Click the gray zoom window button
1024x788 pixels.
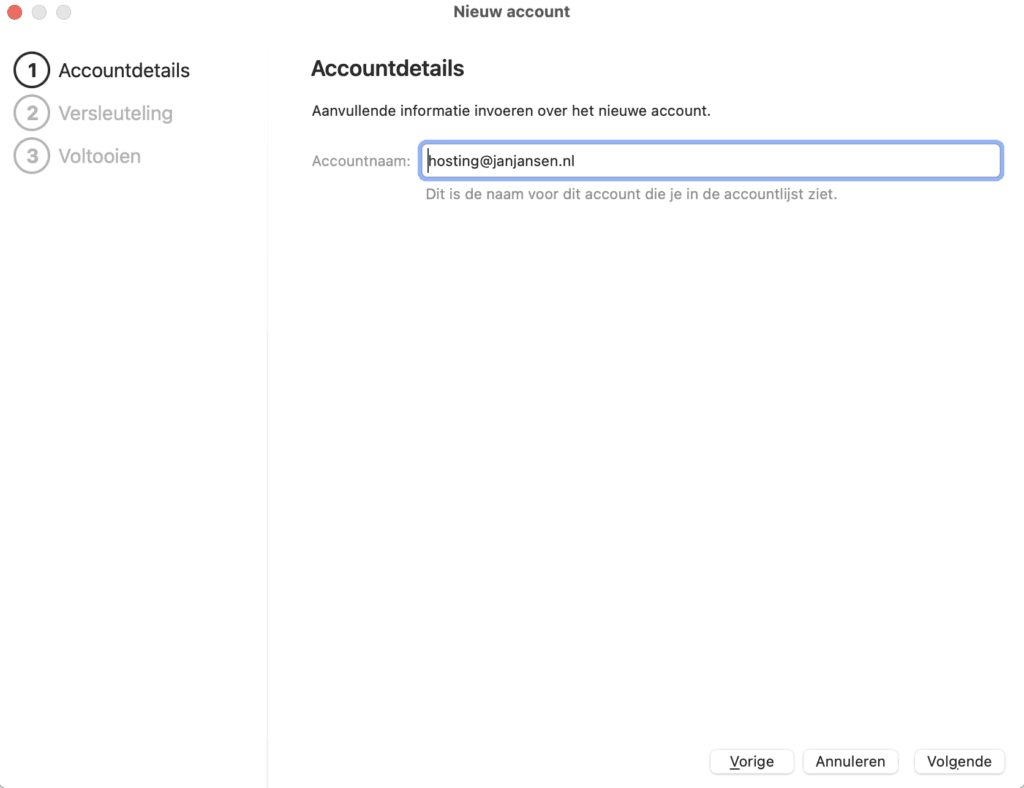pos(63,12)
